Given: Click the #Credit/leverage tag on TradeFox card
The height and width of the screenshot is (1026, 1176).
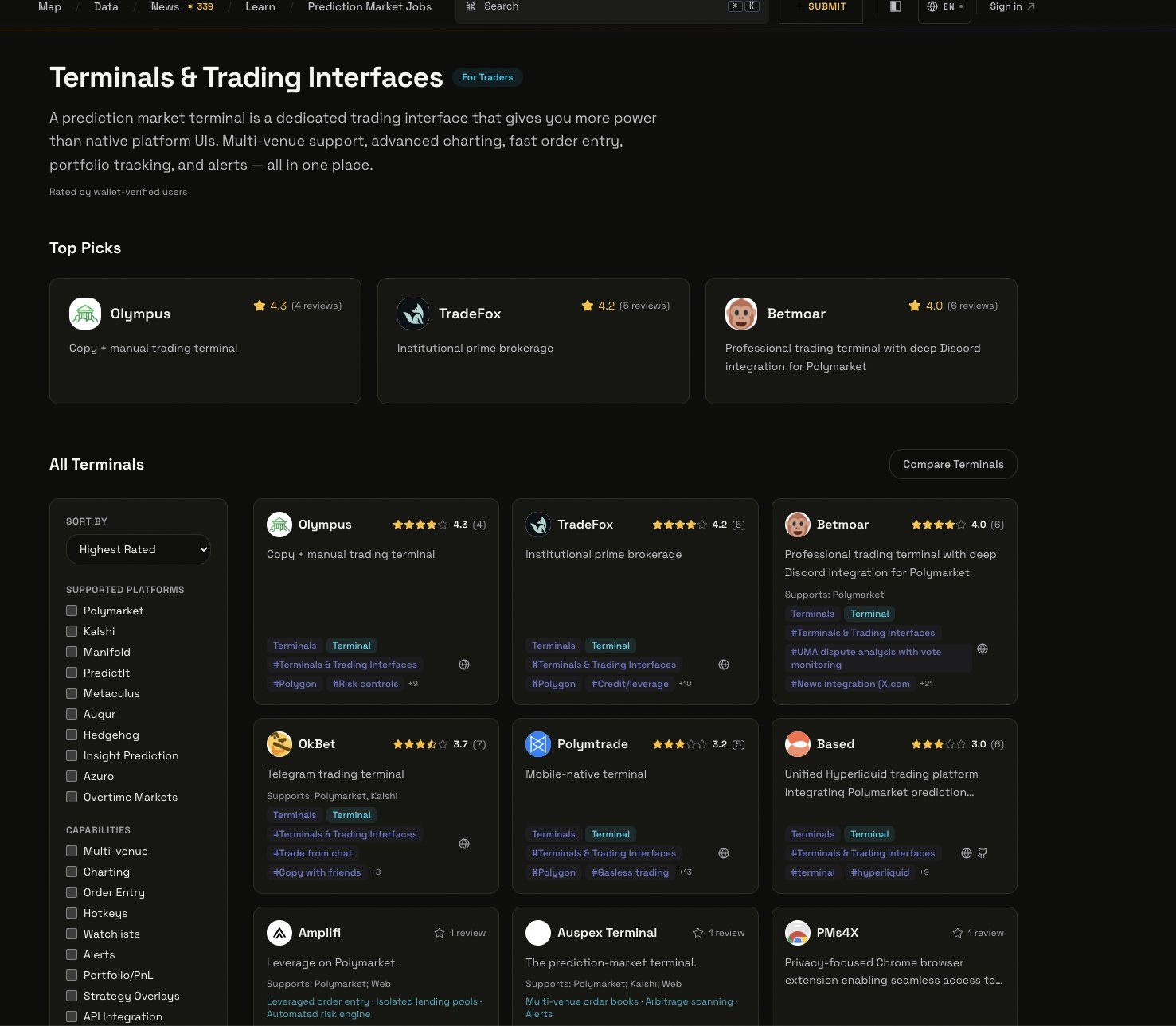Looking at the screenshot, I should 630,684.
